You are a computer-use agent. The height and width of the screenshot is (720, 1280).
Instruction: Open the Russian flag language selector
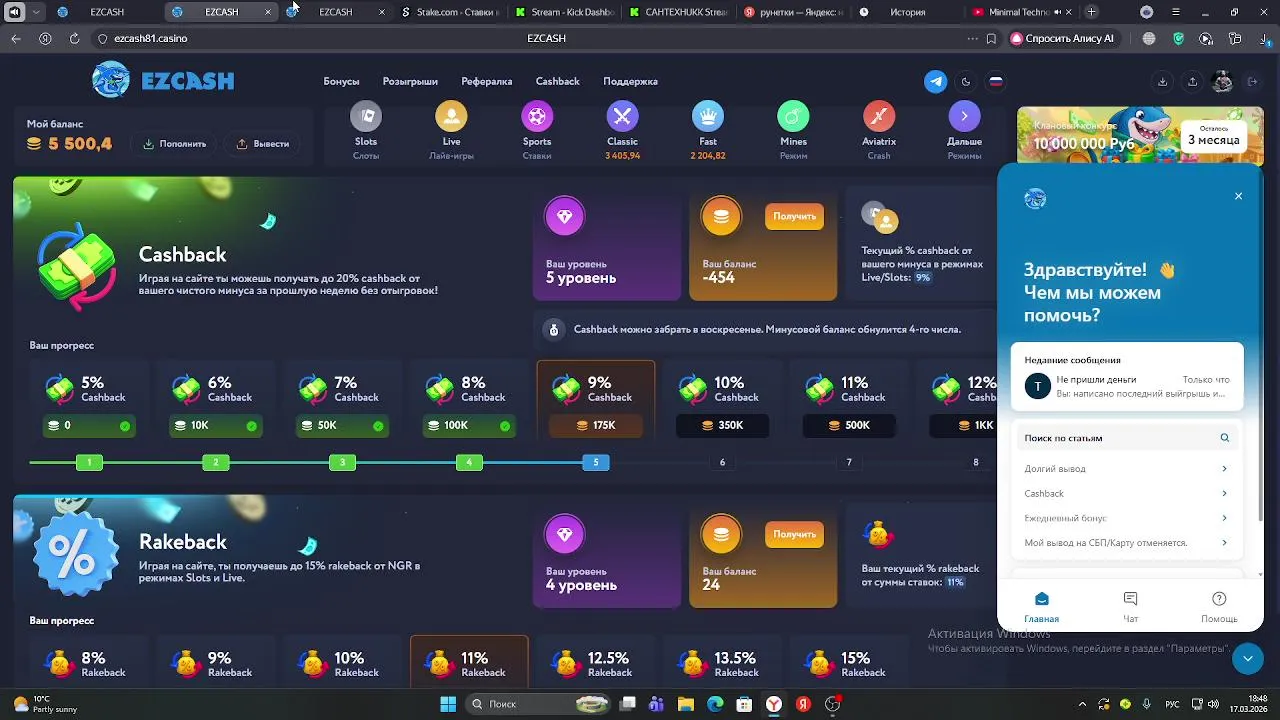tap(996, 82)
